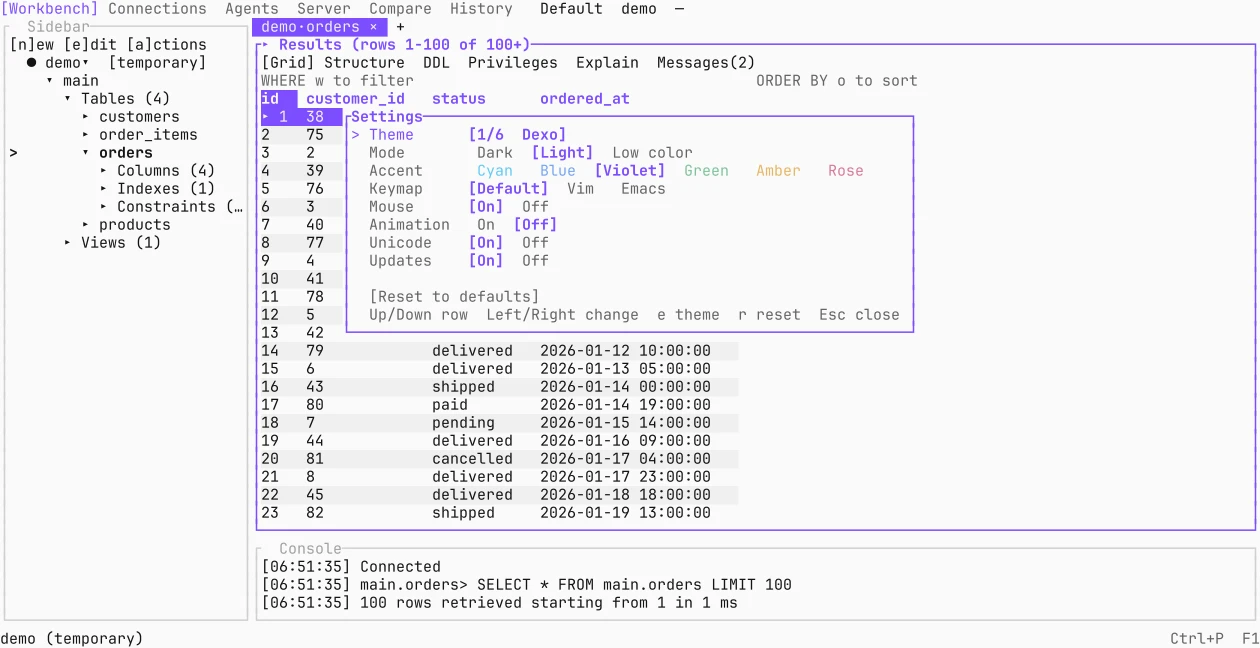Sort by the customer_id column header
Screen dimensions: 1260x648
355,99
